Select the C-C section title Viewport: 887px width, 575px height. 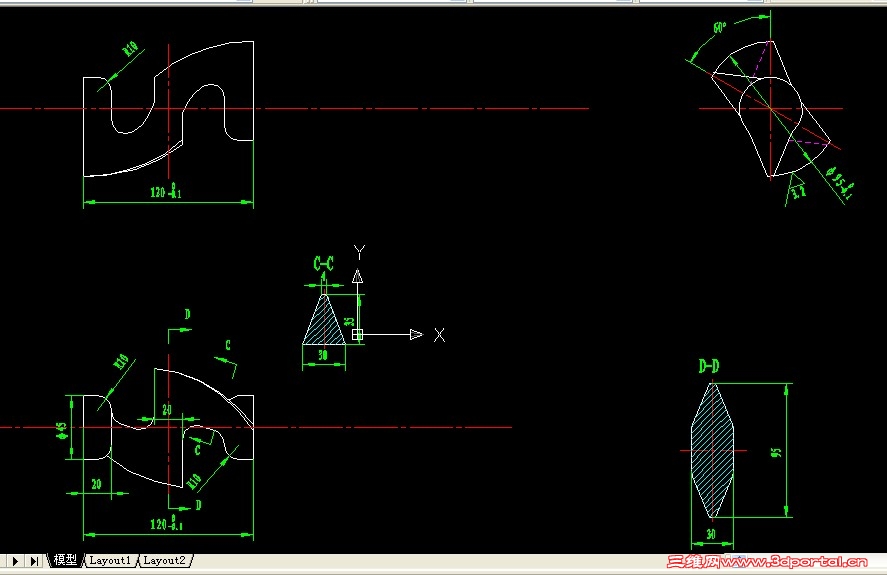point(324,263)
